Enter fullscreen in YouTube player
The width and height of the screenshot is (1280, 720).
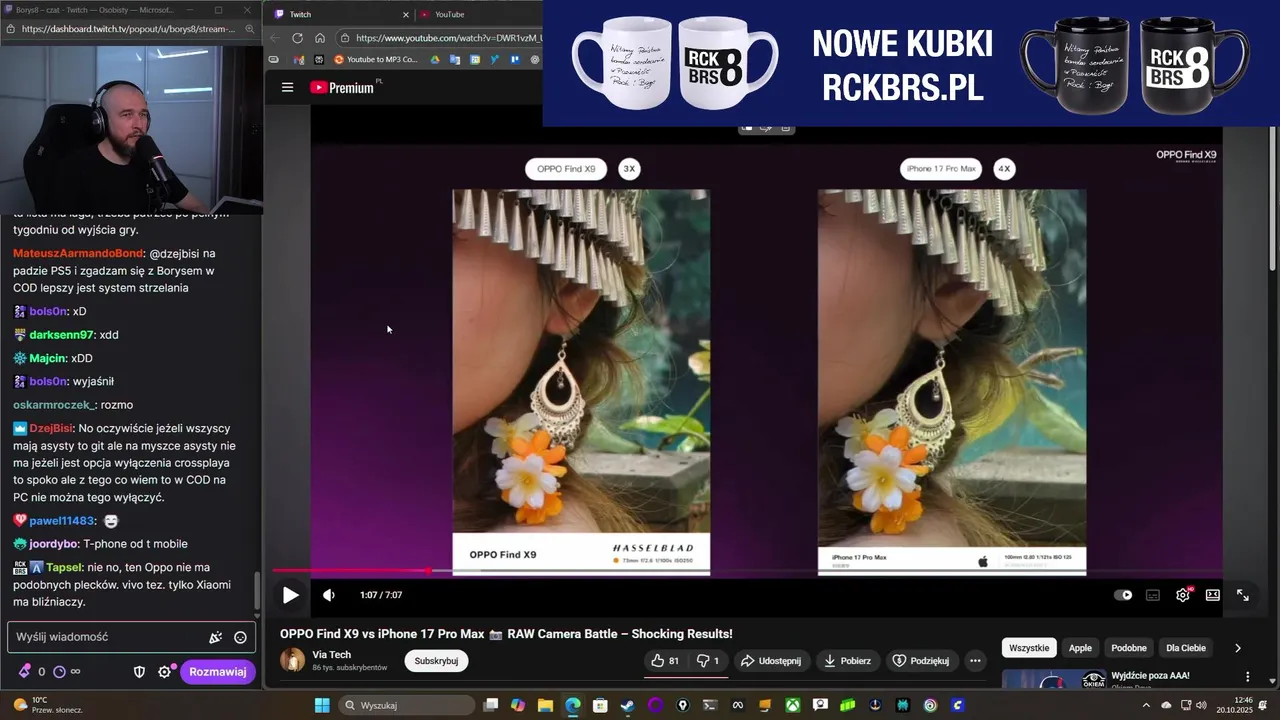coord(1243,595)
